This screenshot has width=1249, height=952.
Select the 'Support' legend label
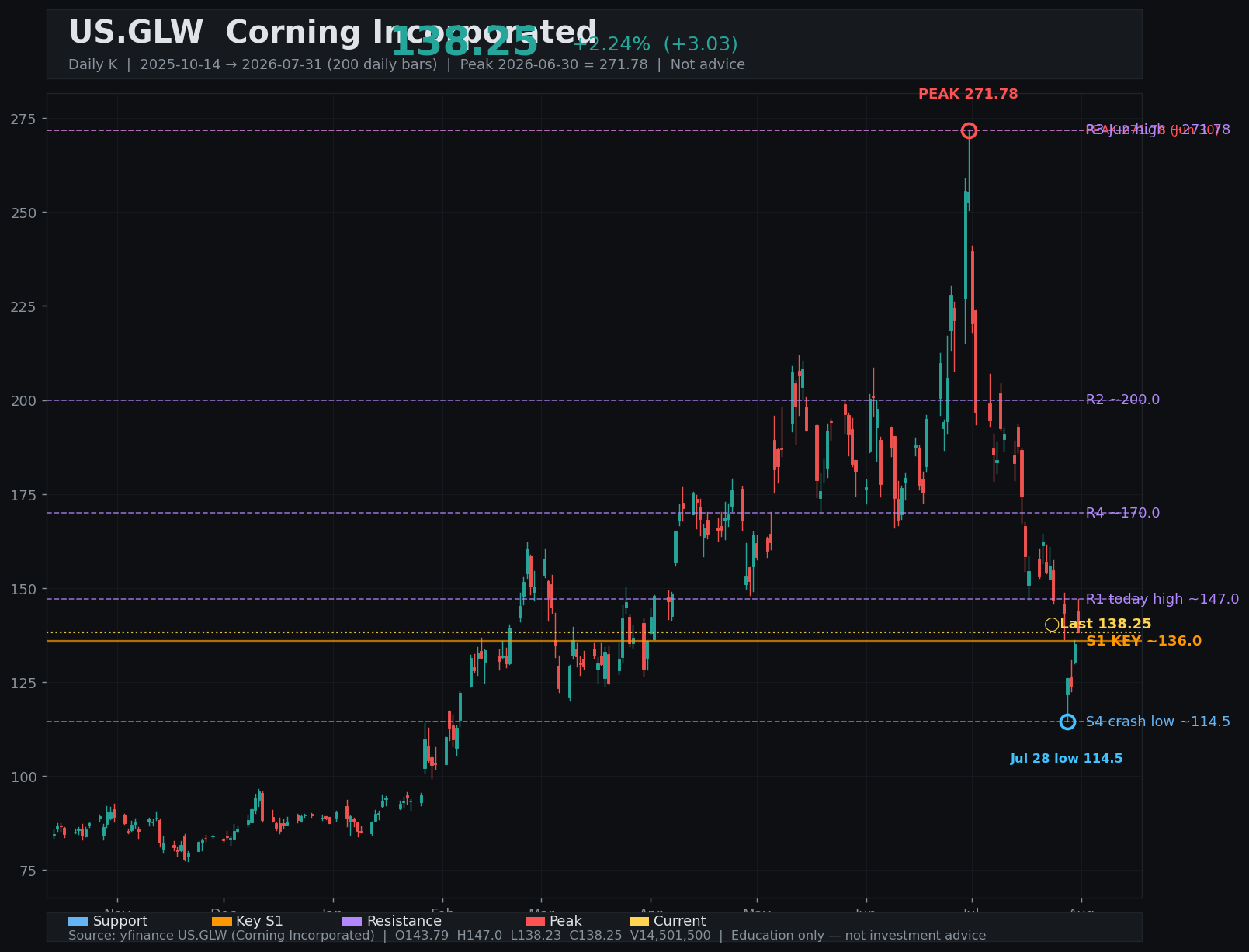(x=120, y=922)
